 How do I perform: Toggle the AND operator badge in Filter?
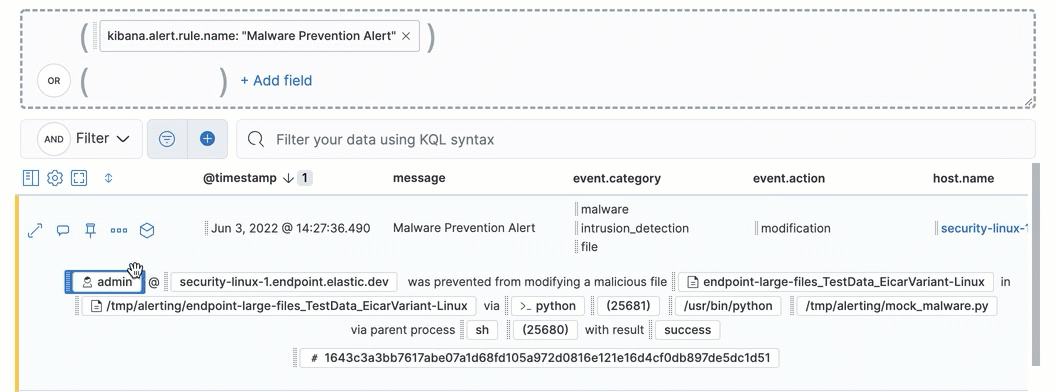(54, 139)
